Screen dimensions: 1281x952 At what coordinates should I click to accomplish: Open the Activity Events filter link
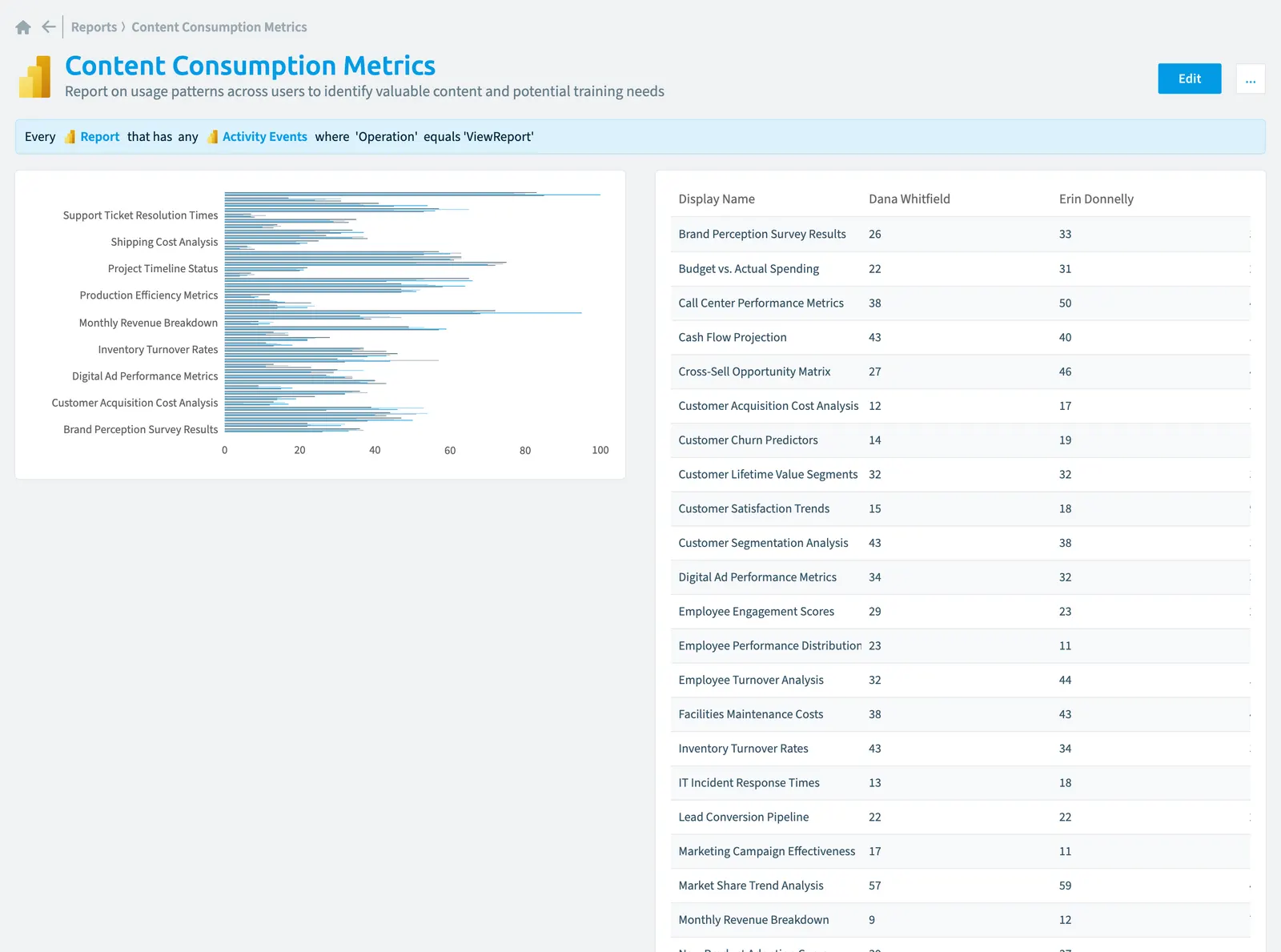point(264,137)
